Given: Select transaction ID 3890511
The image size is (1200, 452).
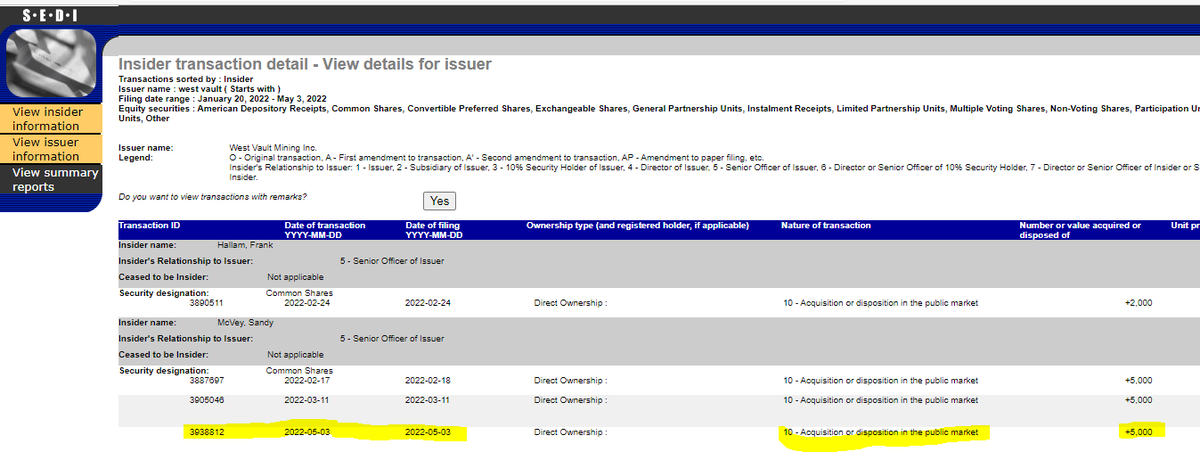Looking at the screenshot, I should pos(205,302).
